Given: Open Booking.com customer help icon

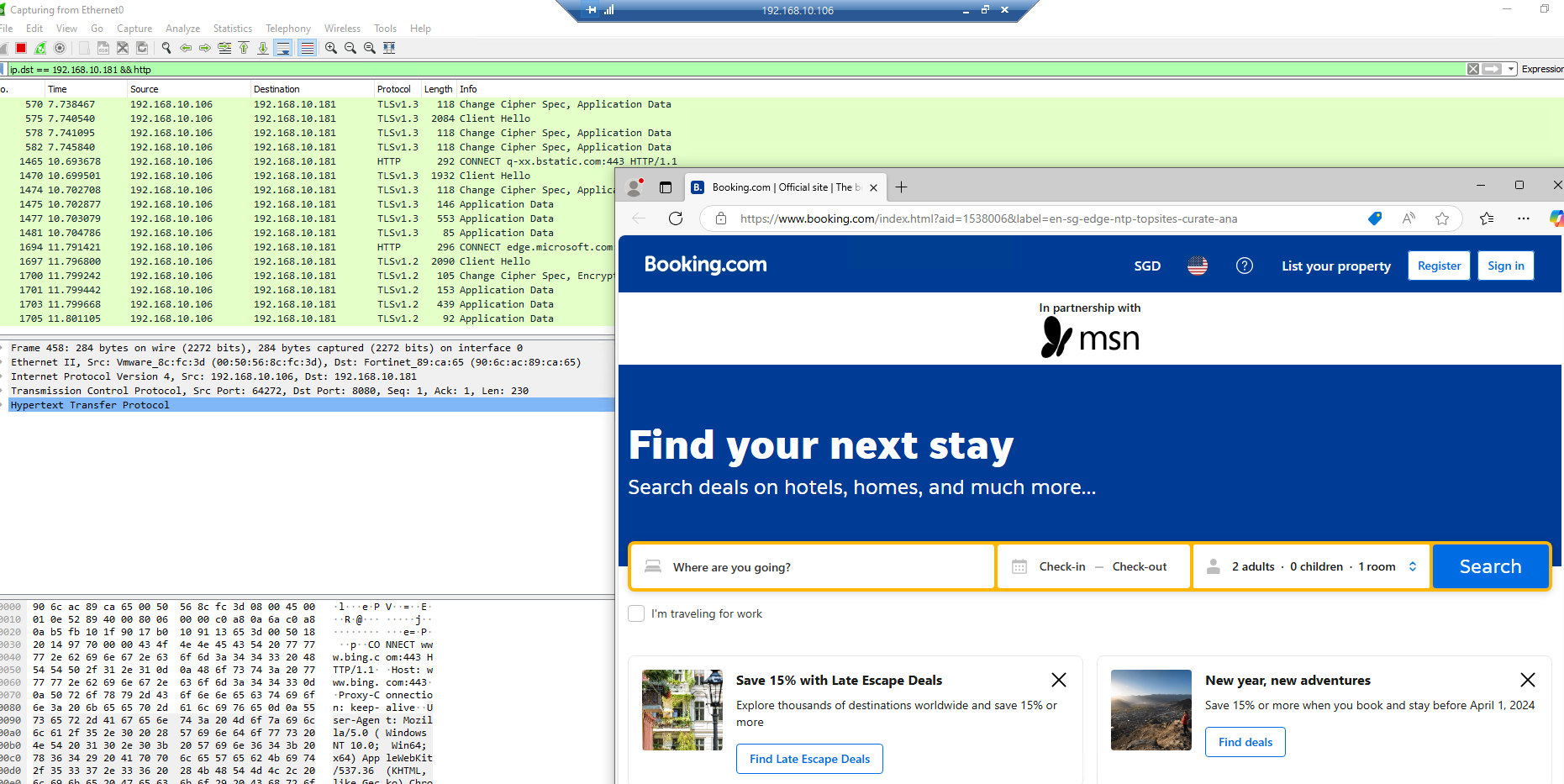Looking at the screenshot, I should coord(1245,266).
